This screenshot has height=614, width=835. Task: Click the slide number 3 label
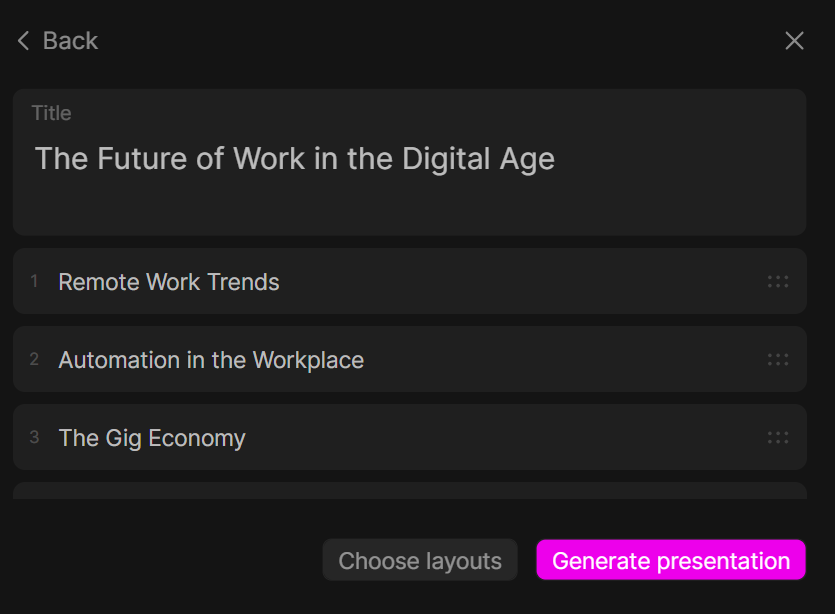[x=34, y=438]
